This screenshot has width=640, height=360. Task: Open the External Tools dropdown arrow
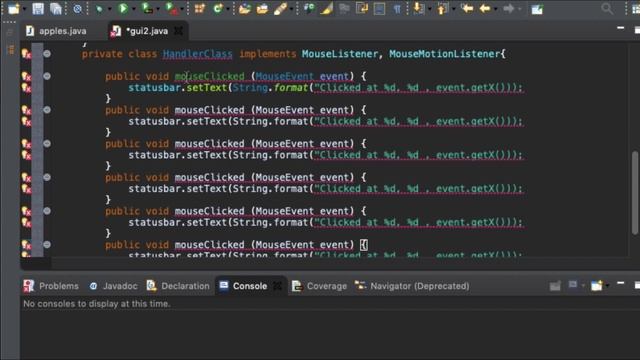tap(182, 9)
